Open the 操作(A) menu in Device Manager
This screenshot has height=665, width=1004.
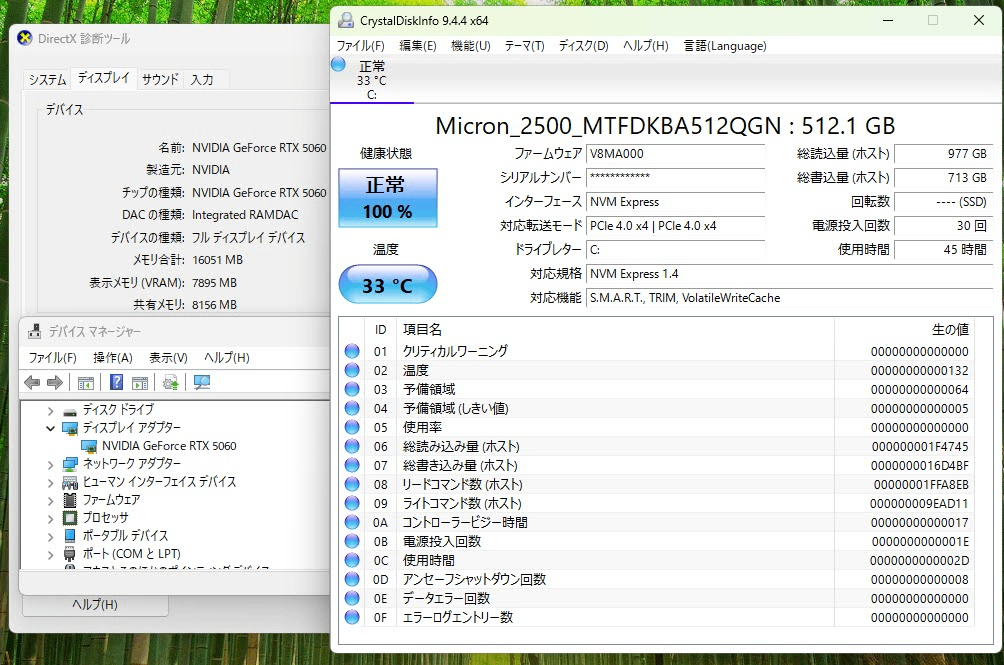[x=113, y=358]
